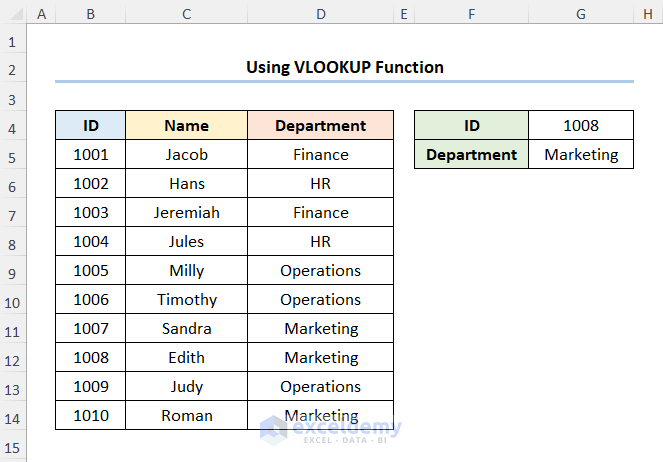Select the cell containing Timothy
Viewport: 663px width, 462px height.
187,300
